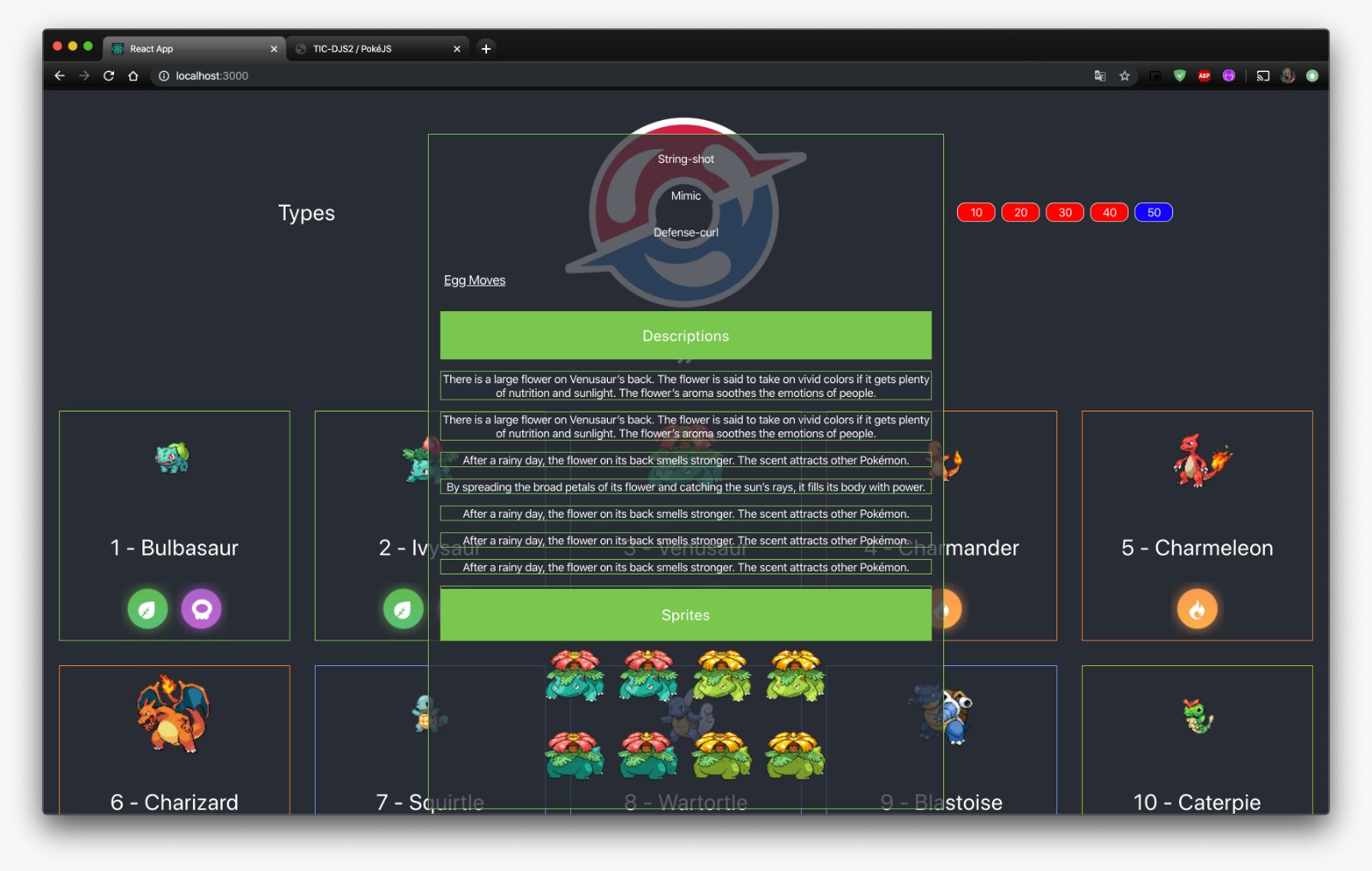Reload the localhost page
Screen dimensions: 1372x871
109,75
